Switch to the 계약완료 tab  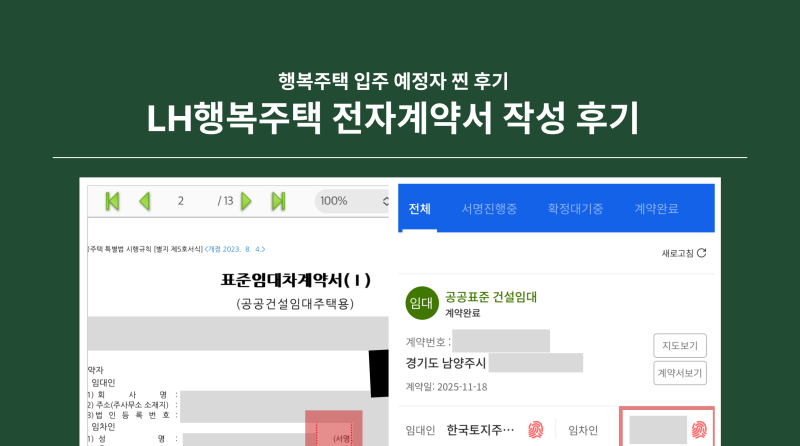point(656,209)
